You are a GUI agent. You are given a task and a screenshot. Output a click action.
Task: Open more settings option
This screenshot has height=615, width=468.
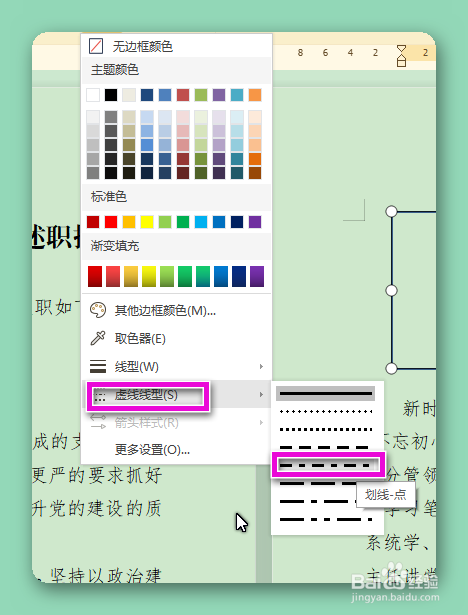click(x=176, y=449)
